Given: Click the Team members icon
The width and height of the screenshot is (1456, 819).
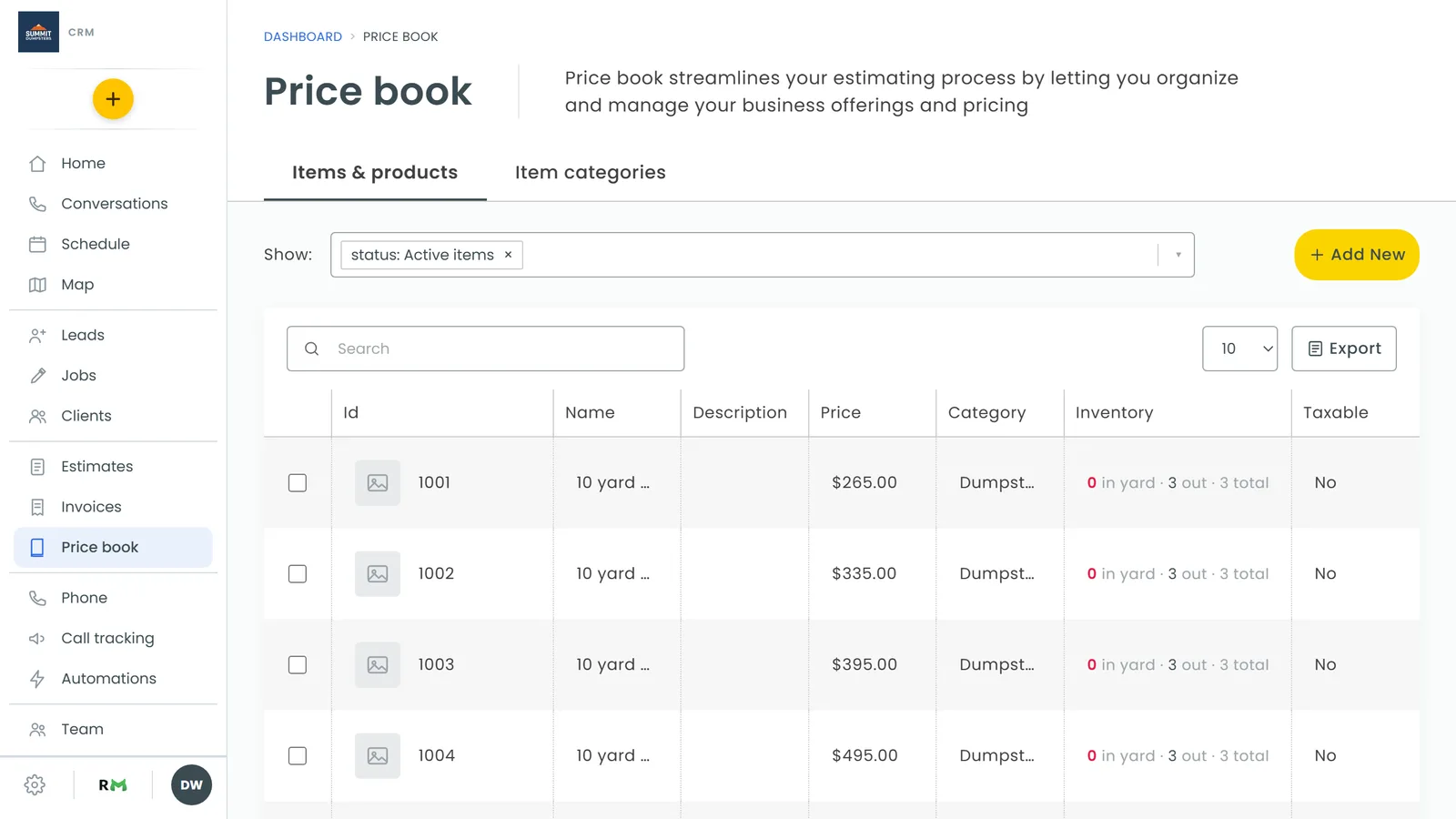Looking at the screenshot, I should coord(37,730).
